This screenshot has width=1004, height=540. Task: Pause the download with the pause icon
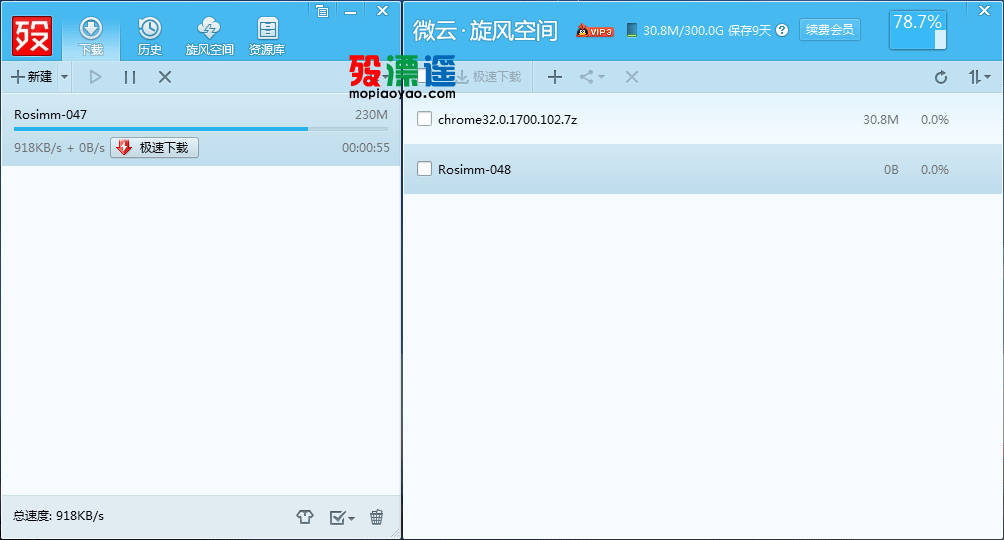click(130, 77)
